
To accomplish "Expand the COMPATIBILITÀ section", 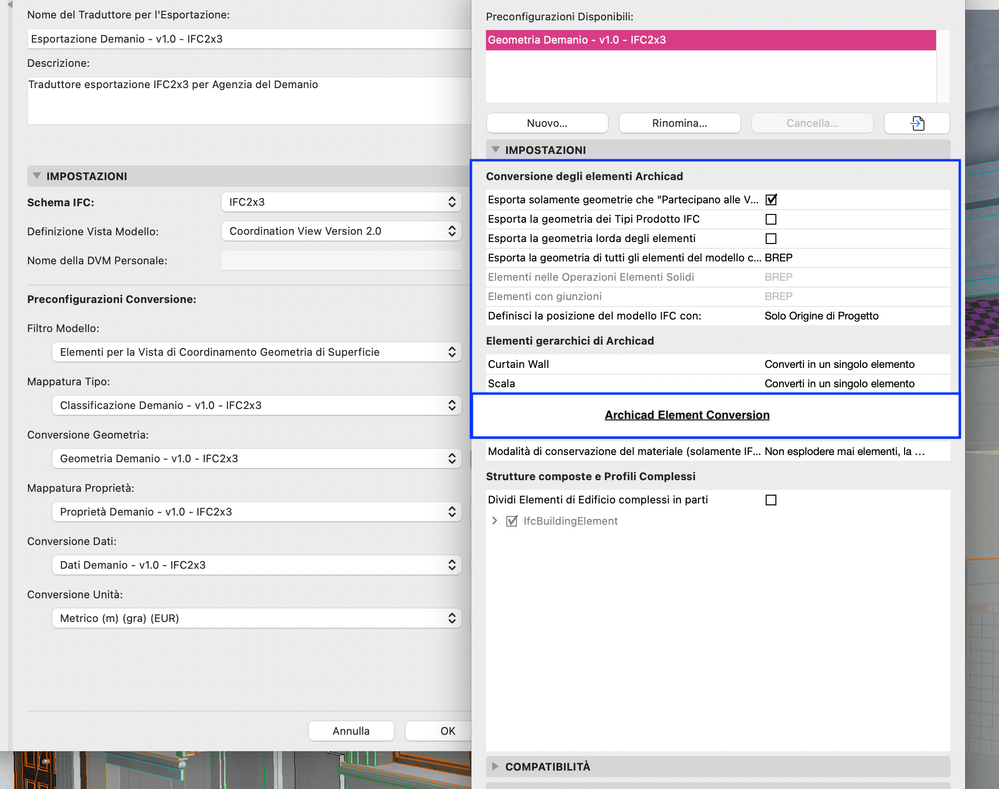I will point(496,767).
